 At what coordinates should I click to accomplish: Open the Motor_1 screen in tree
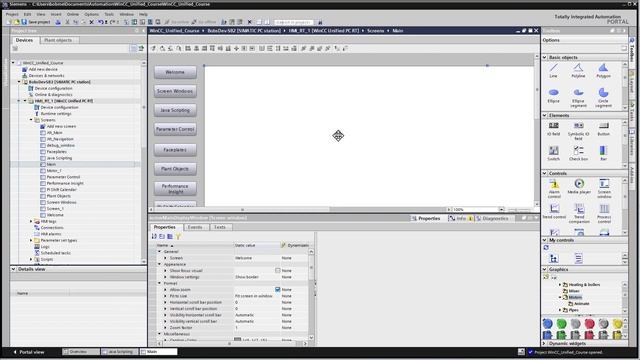(x=54, y=171)
